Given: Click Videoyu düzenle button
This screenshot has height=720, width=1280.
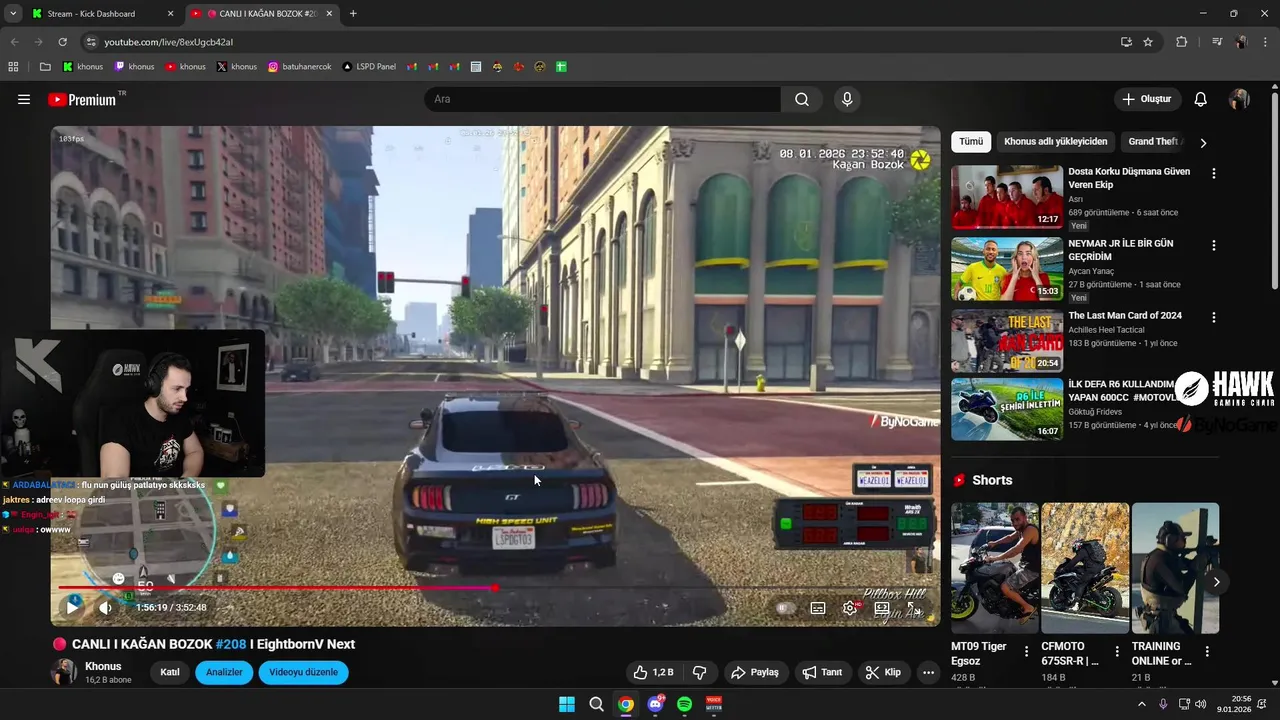Looking at the screenshot, I should pos(303,672).
